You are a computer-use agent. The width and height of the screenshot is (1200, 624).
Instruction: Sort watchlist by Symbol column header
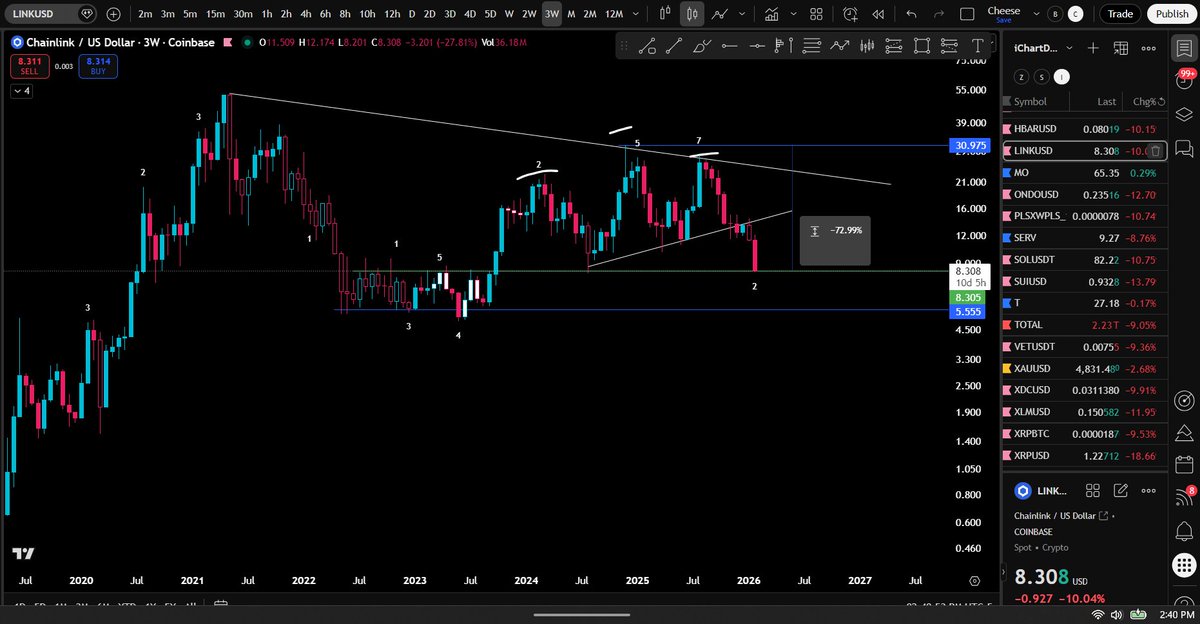[x=1030, y=102]
